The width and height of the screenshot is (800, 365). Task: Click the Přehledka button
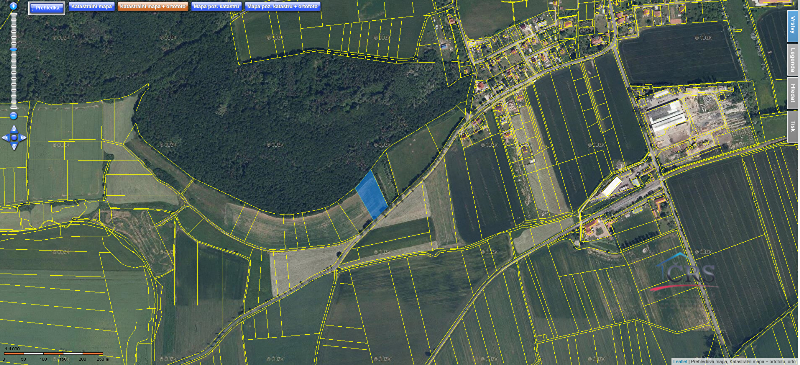(46, 7)
